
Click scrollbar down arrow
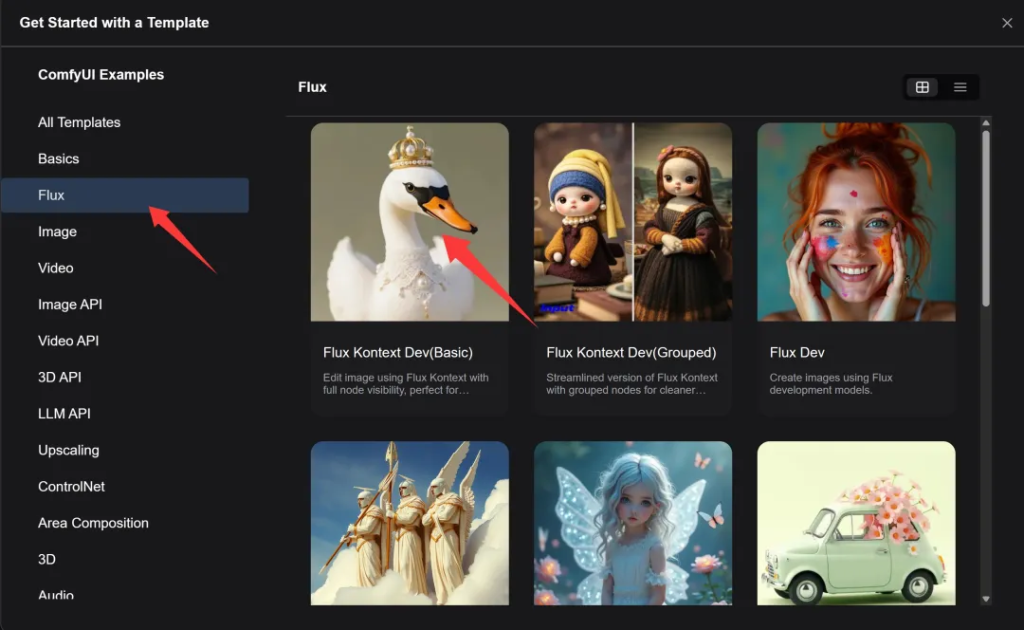click(x=985, y=599)
